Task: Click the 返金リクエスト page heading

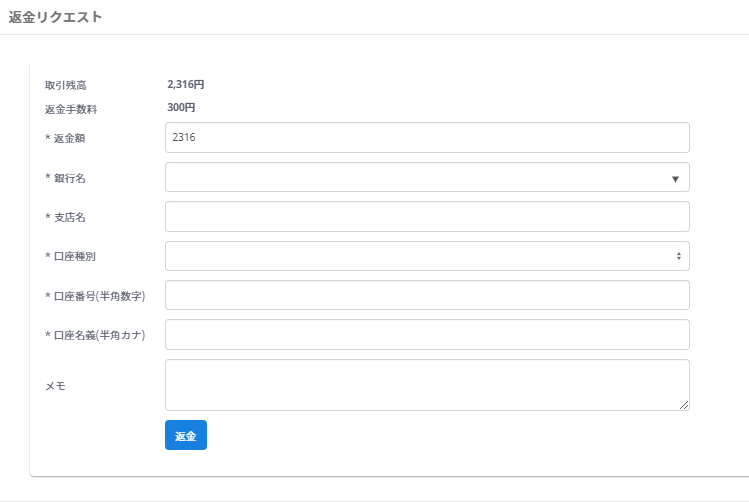Action: pyautogui.click(x=55, y=17)
